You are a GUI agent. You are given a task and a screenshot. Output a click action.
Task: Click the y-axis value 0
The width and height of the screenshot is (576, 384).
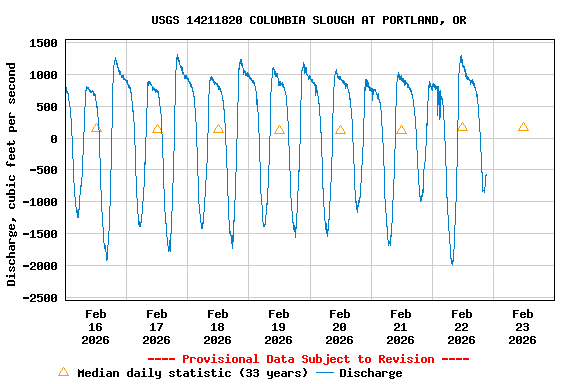click(54, 139)
